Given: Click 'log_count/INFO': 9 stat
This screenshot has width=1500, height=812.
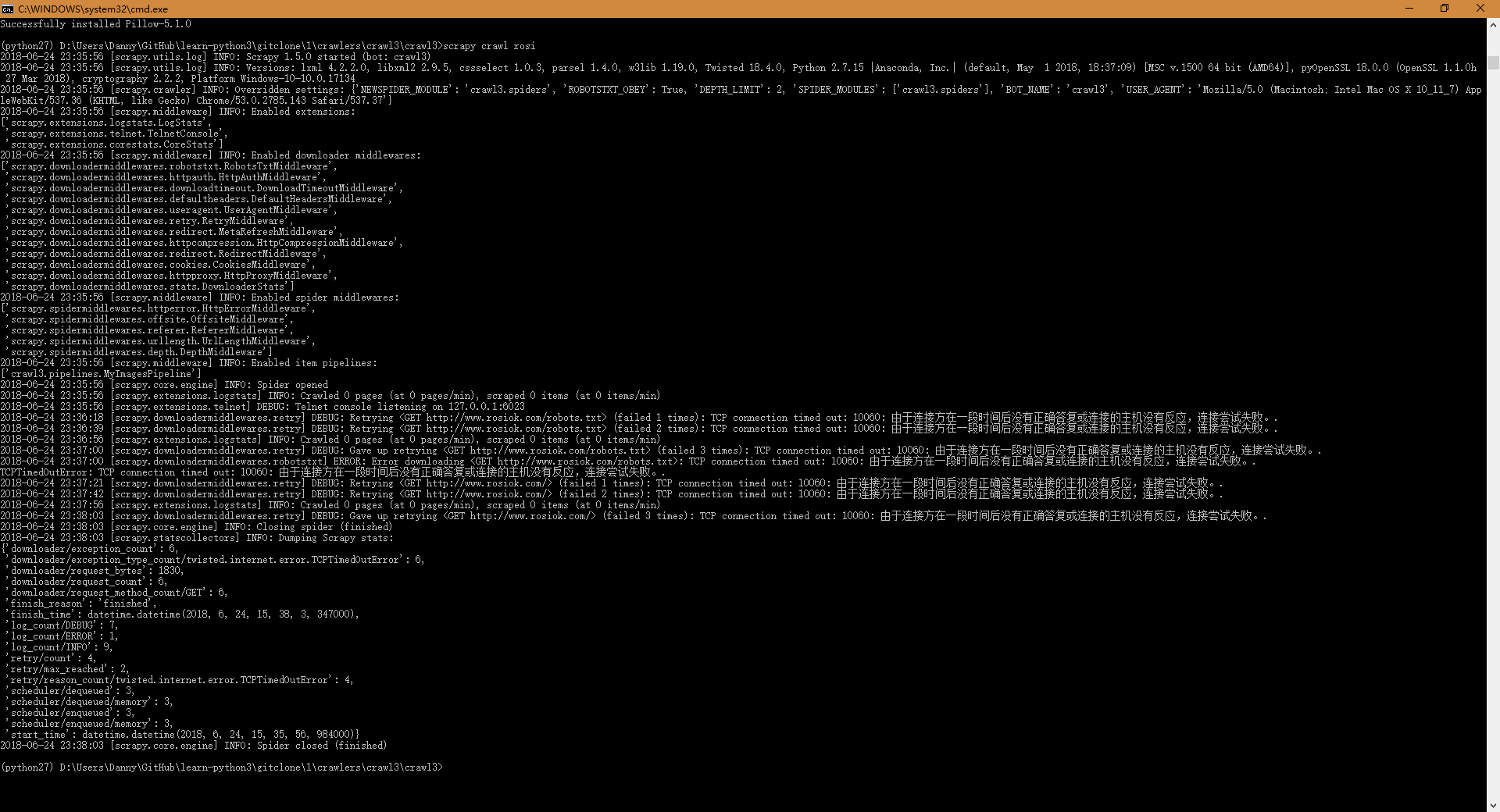Looking at the screenshot, I should [60, 647].
